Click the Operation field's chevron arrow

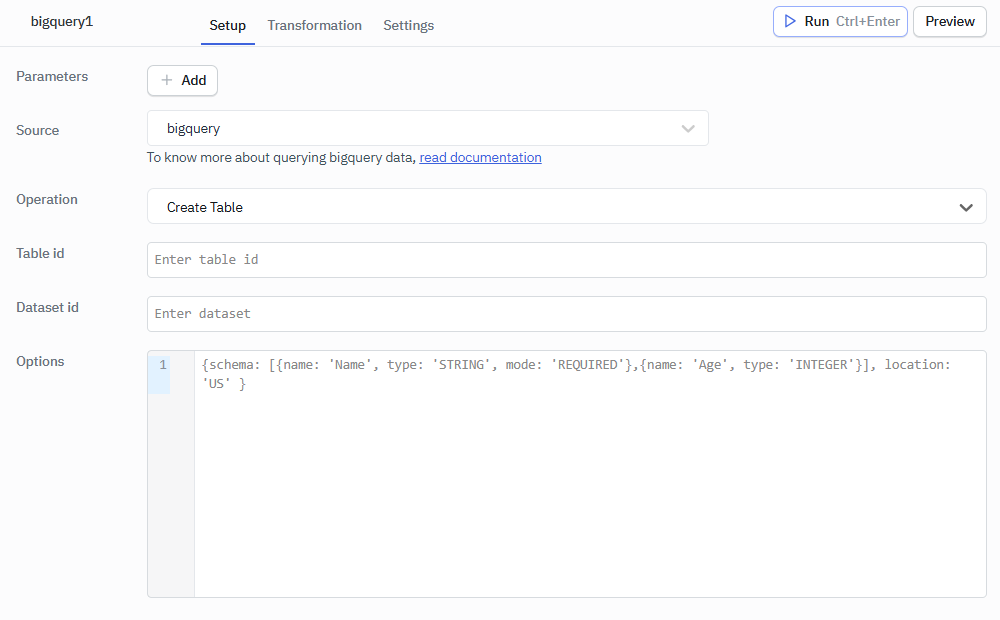coord(966,207)
